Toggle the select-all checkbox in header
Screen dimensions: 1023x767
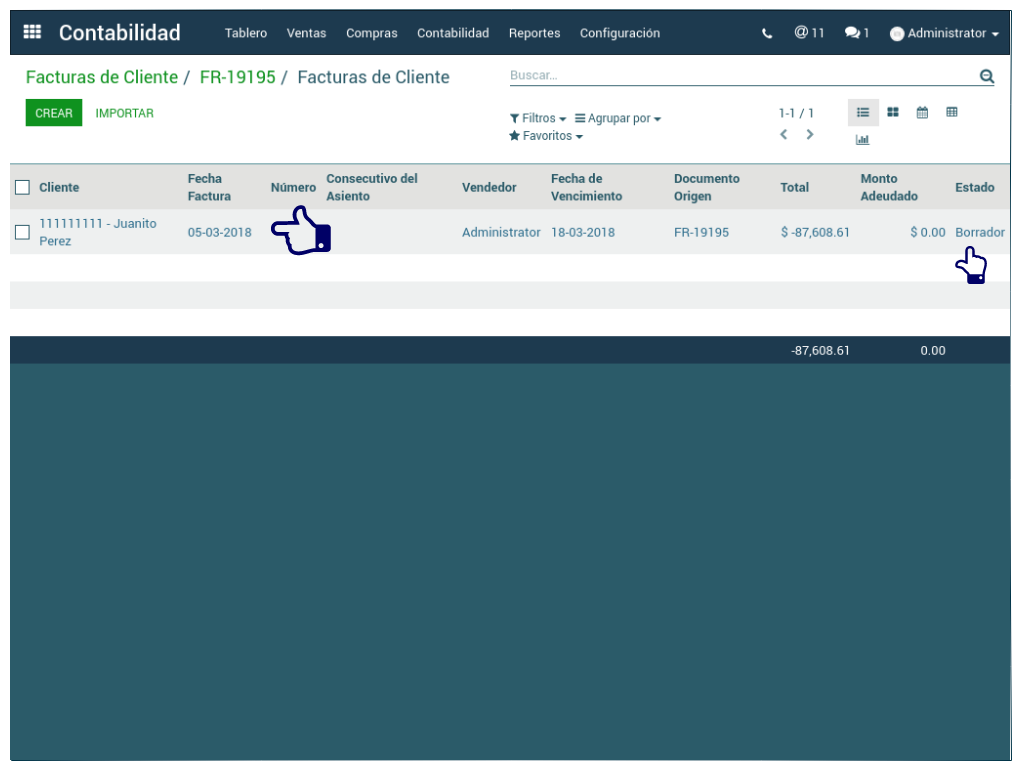pos(22,187)
